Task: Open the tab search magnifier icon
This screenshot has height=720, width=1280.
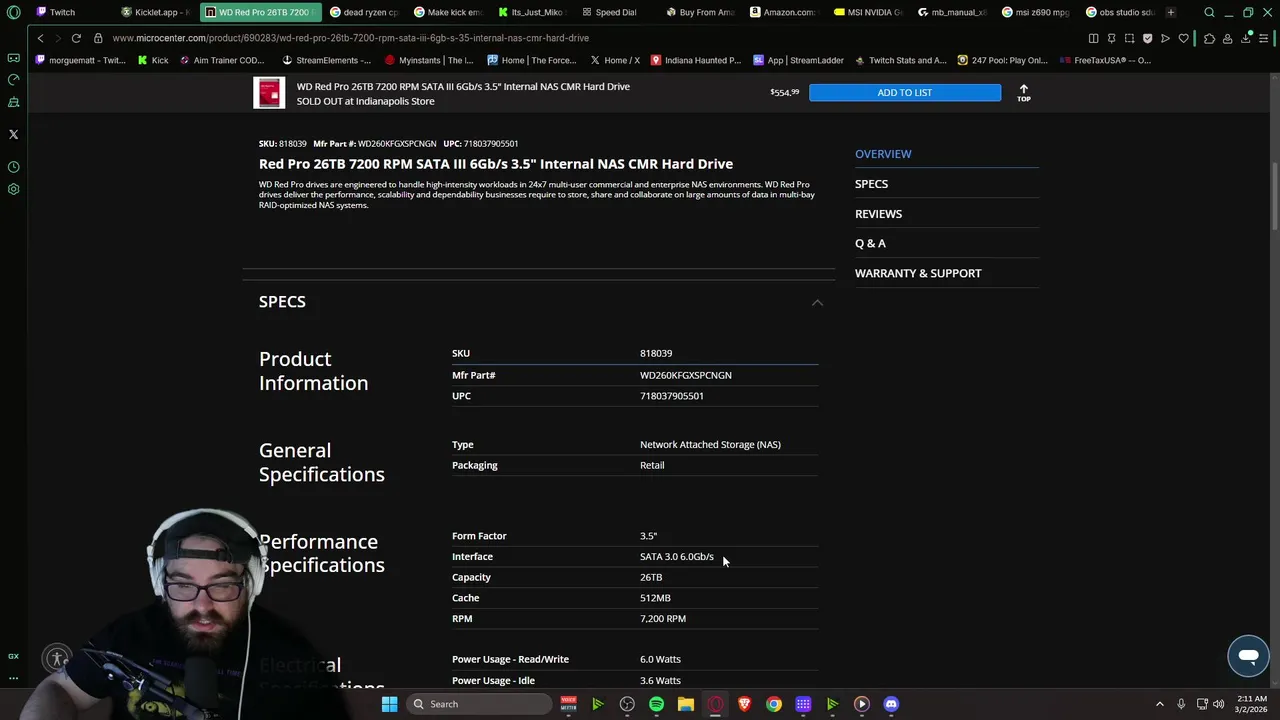Action: (x=1210, y=12)
